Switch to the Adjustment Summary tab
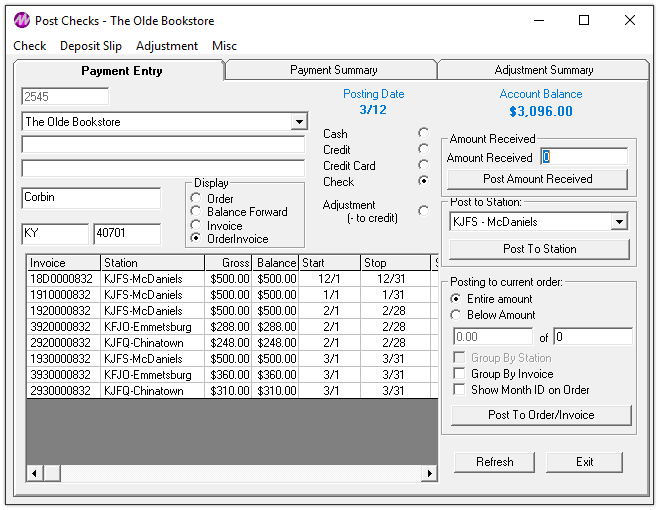This screenshot has width=659, height=510. point(543,70)
